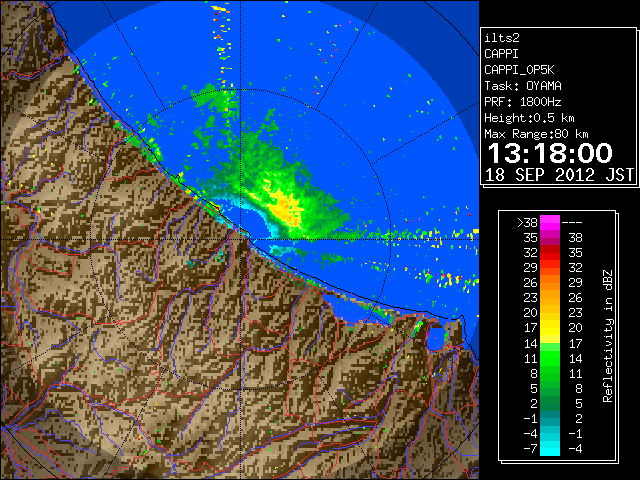Image resolution: width=640 pixels, height=480 pixels.
Task: Click the 'Max Range:80 km' line
Action: (536, 134)
